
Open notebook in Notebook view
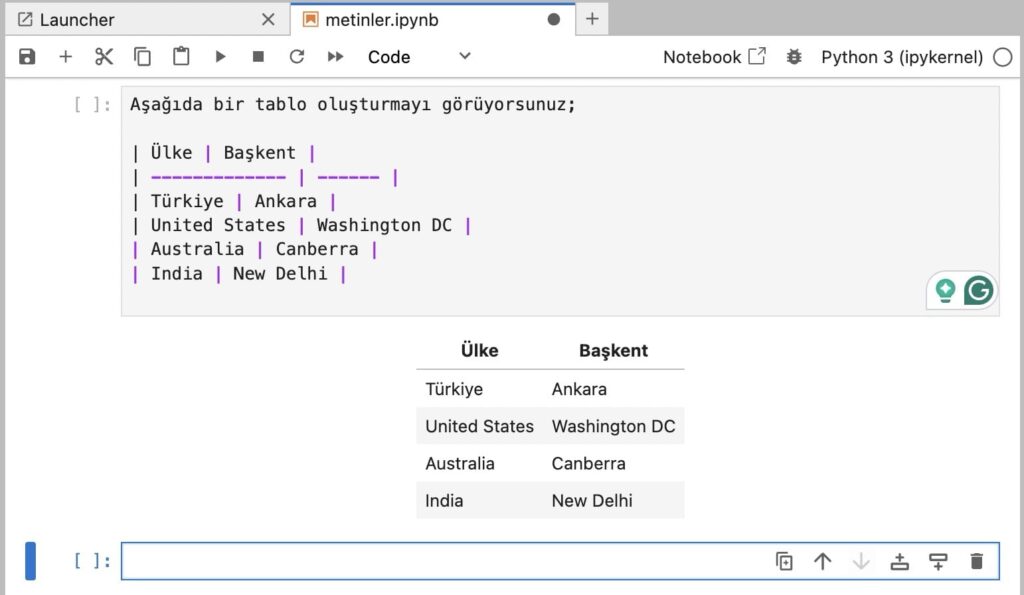tap(714, 57)
